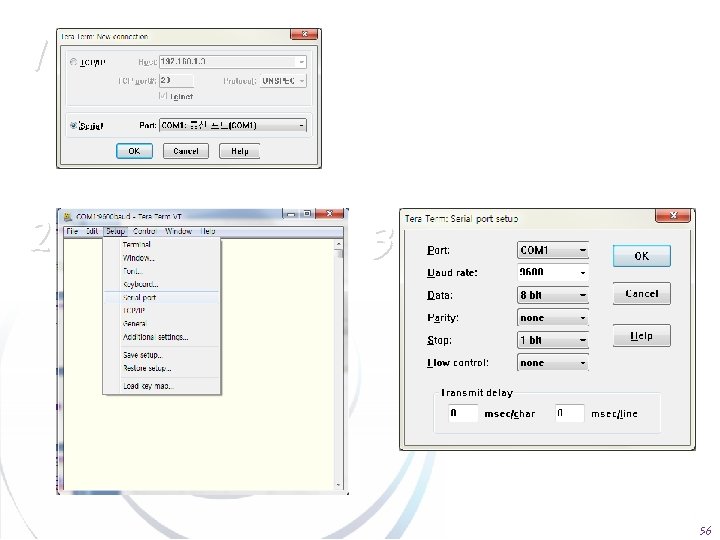Click the Setup menu
Screen dimensions: 720x540
[x=115, y=231]
